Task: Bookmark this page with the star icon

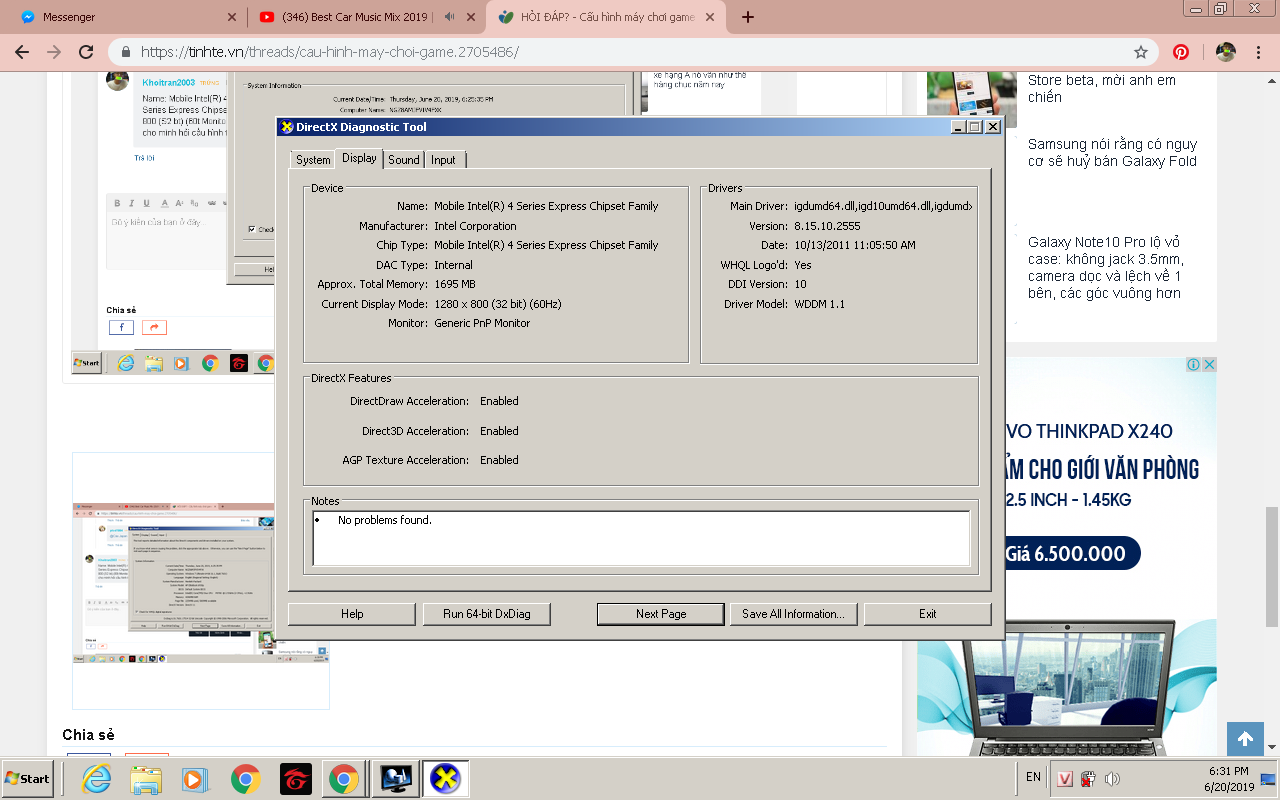Action: (x=1141, y=52)
